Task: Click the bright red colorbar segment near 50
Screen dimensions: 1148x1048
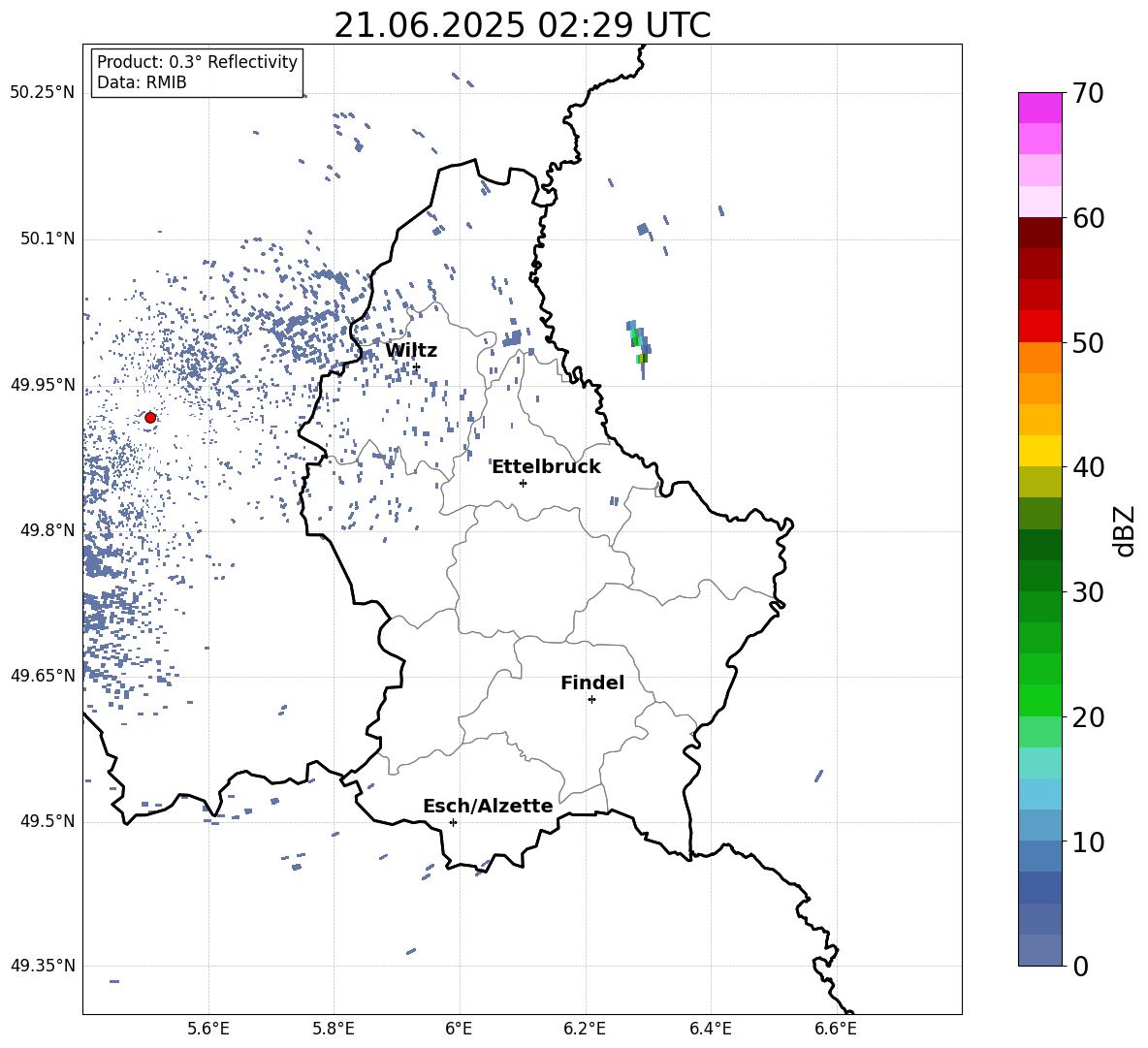Action: 1039,327
